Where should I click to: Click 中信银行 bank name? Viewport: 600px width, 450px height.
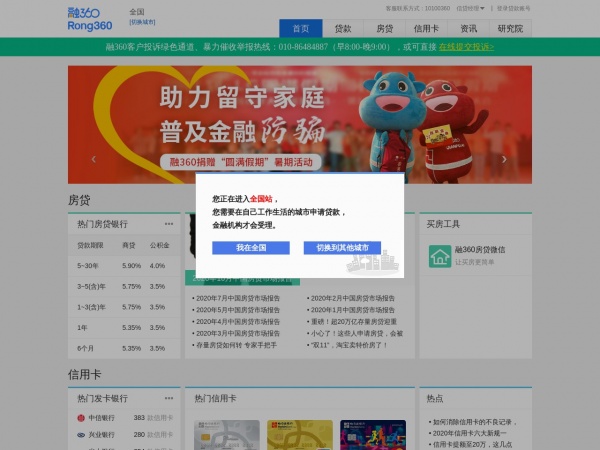pyautogui.click(x=101, y=418)
